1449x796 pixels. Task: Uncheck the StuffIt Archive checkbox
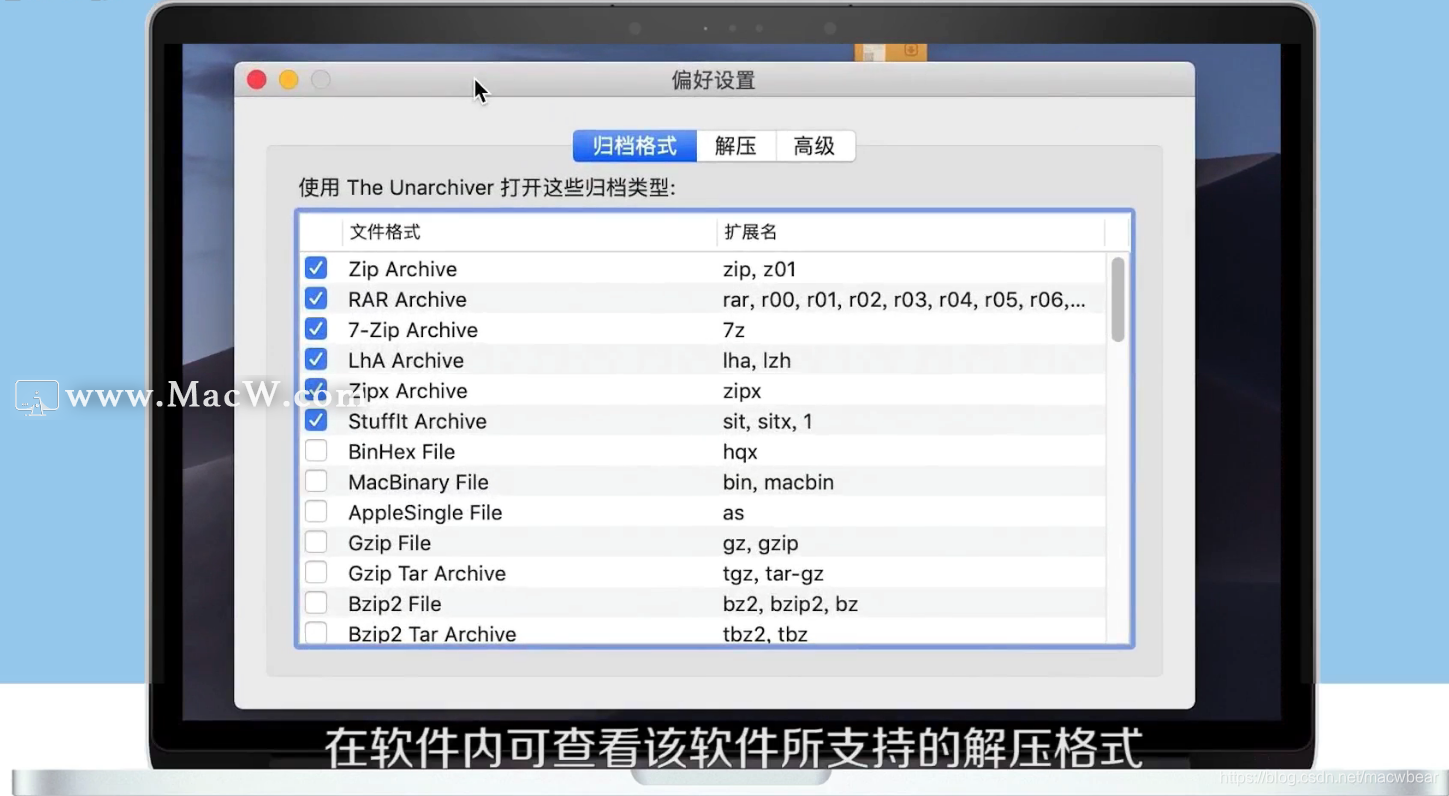316,420
